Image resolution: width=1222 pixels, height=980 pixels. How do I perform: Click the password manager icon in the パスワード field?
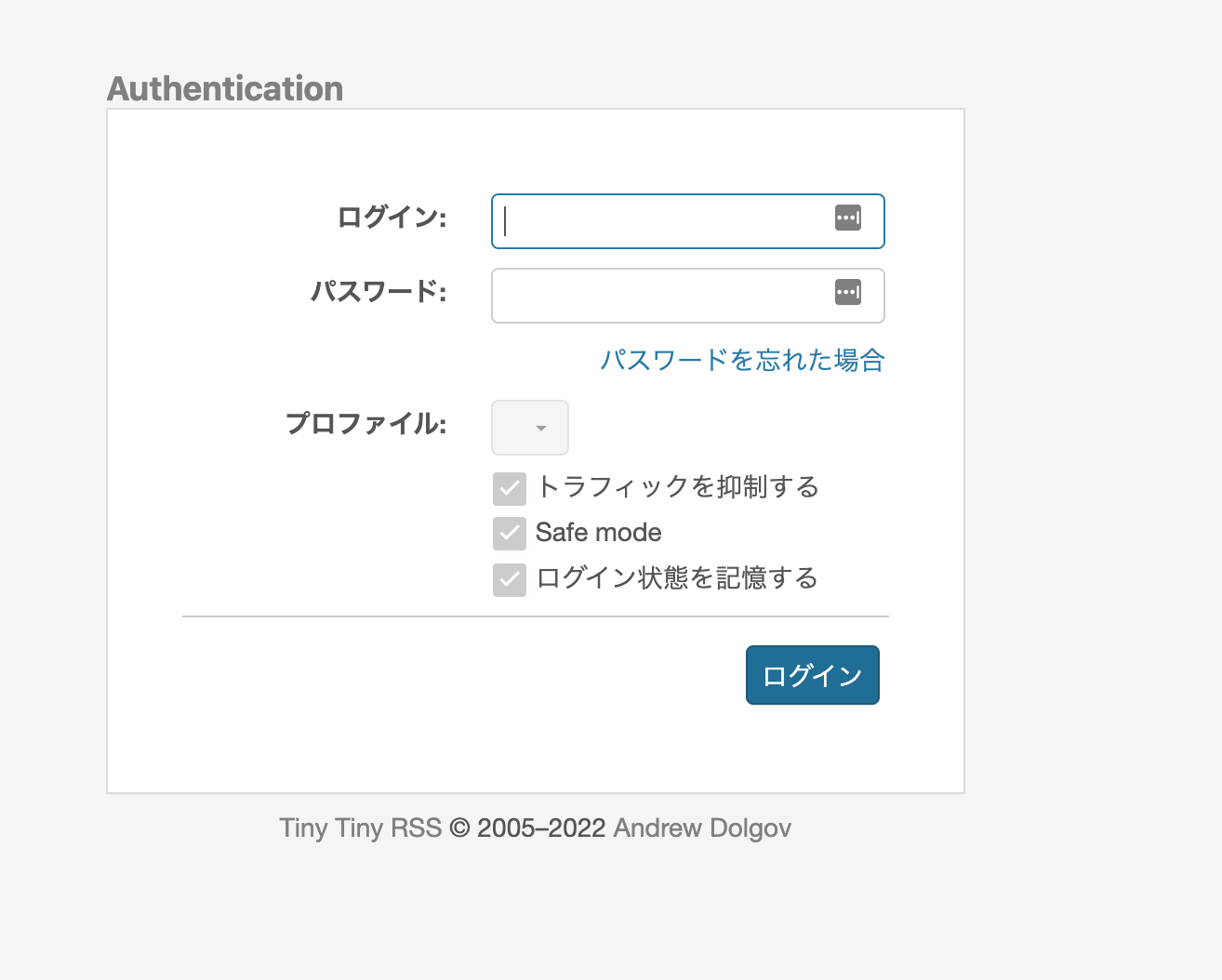pyautogui.click(x=847, y=292)
